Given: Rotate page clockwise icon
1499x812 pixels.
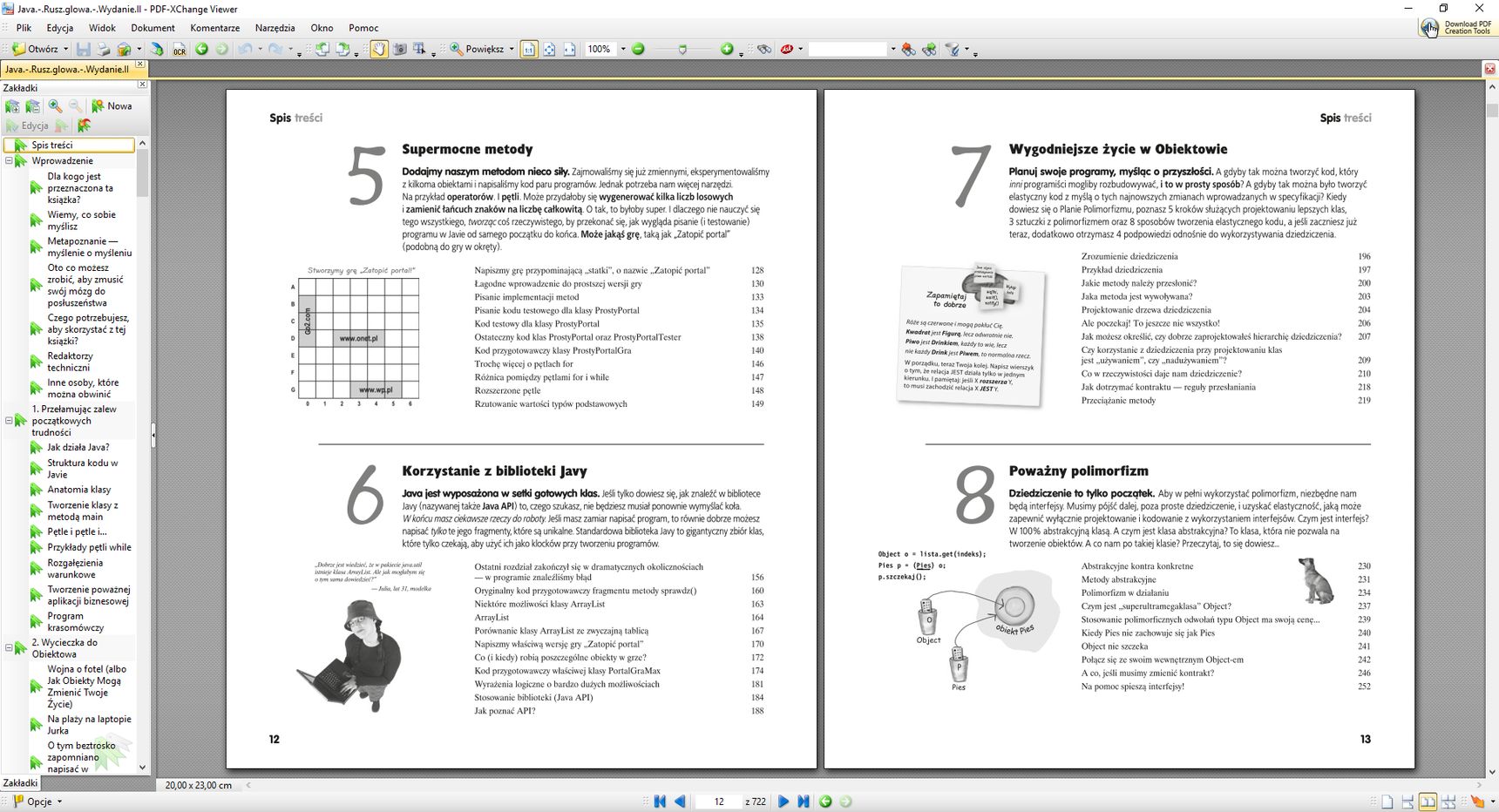Looking at the screenshot, I should 343,50.
